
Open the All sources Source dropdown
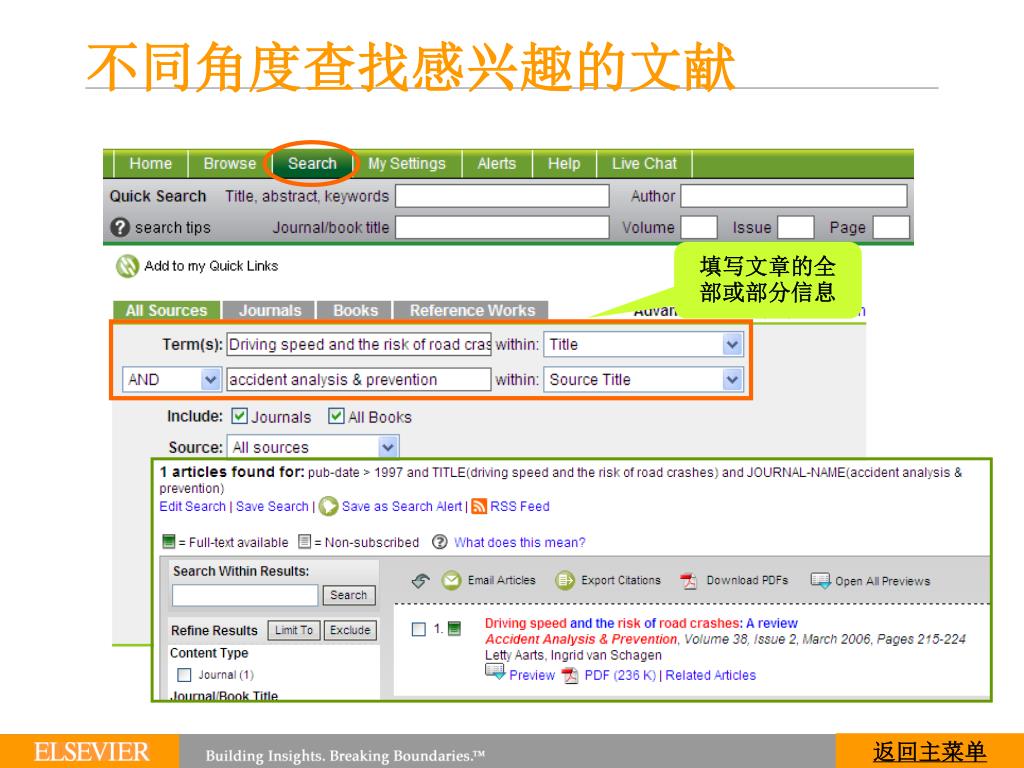(313, 447)
